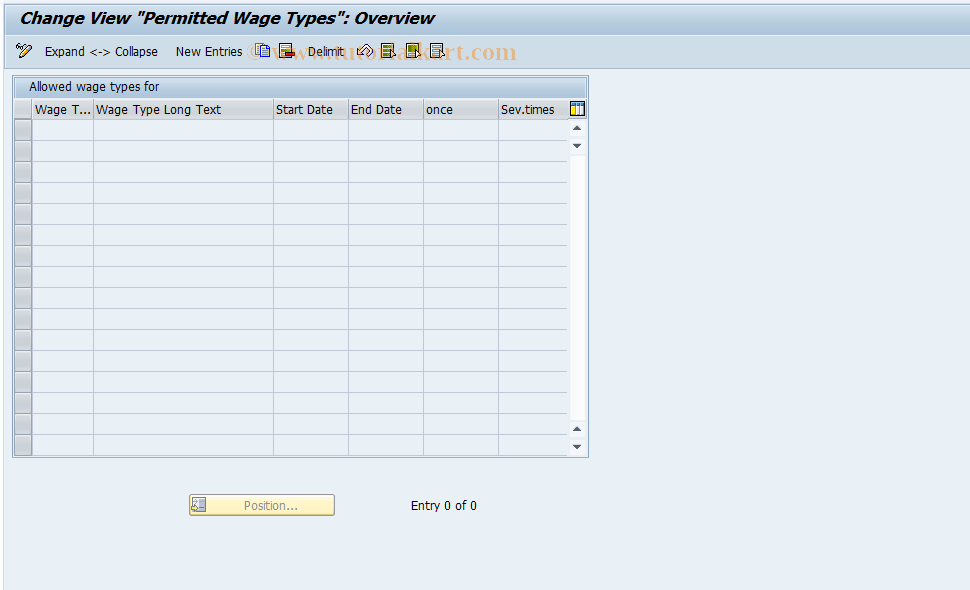Click the once column header

(x=461, y=109)
